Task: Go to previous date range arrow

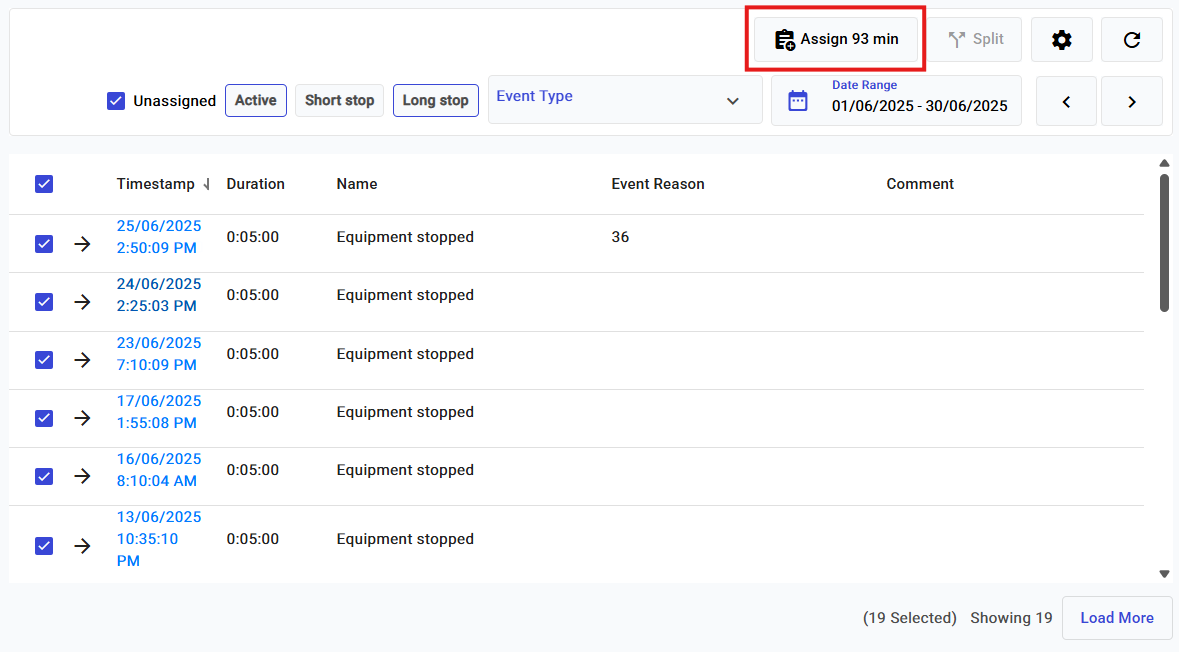Action: pyautogui.click(x=1066, y=101)
